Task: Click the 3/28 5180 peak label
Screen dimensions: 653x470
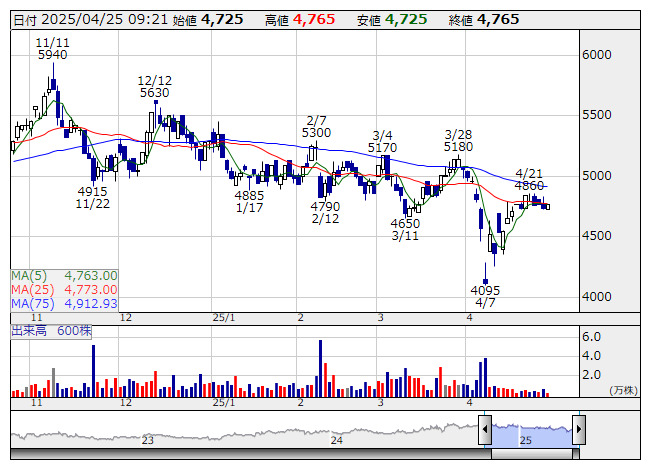Action: click(x=458, y=141)
